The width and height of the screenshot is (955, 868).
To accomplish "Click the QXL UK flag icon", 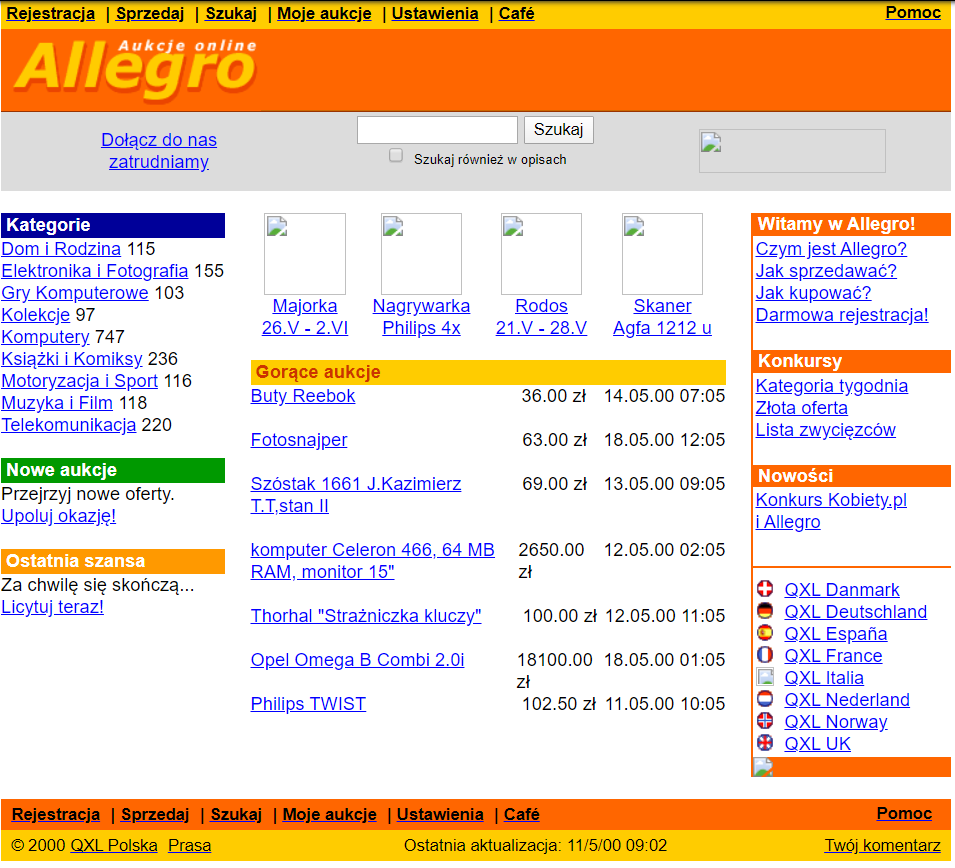I will [765, 743].
